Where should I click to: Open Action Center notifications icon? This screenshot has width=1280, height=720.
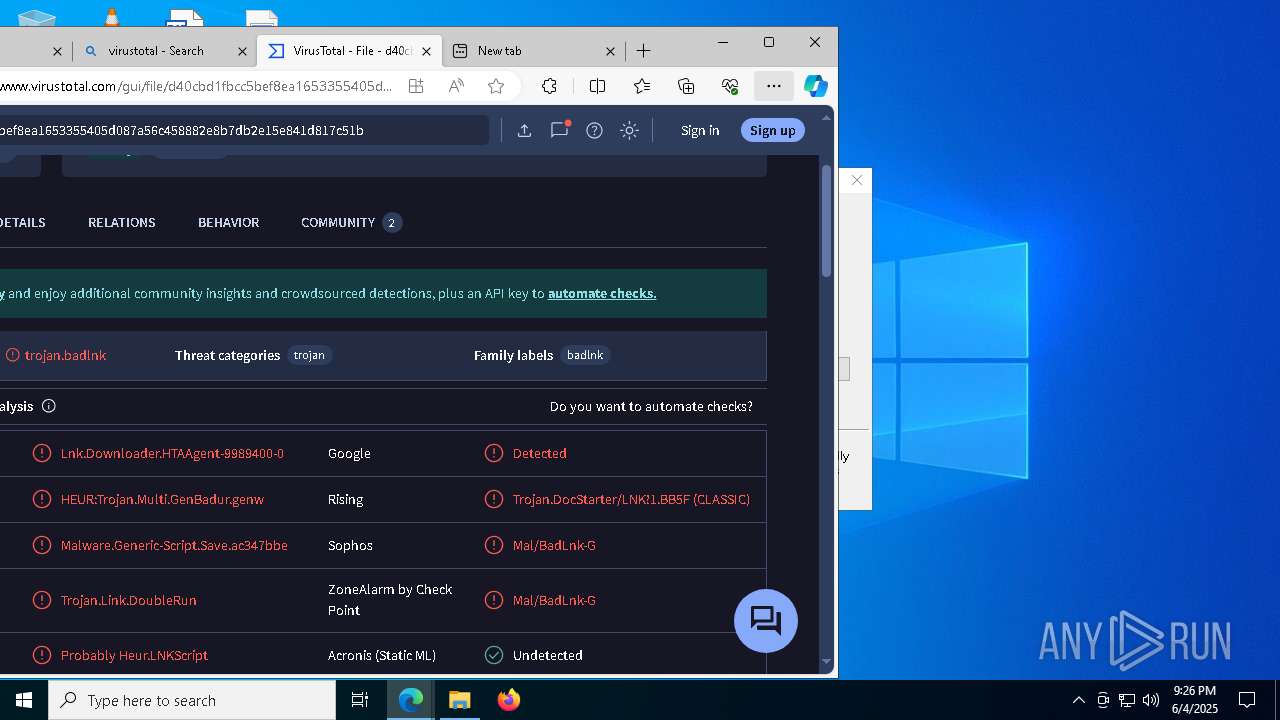[1247, 700]
